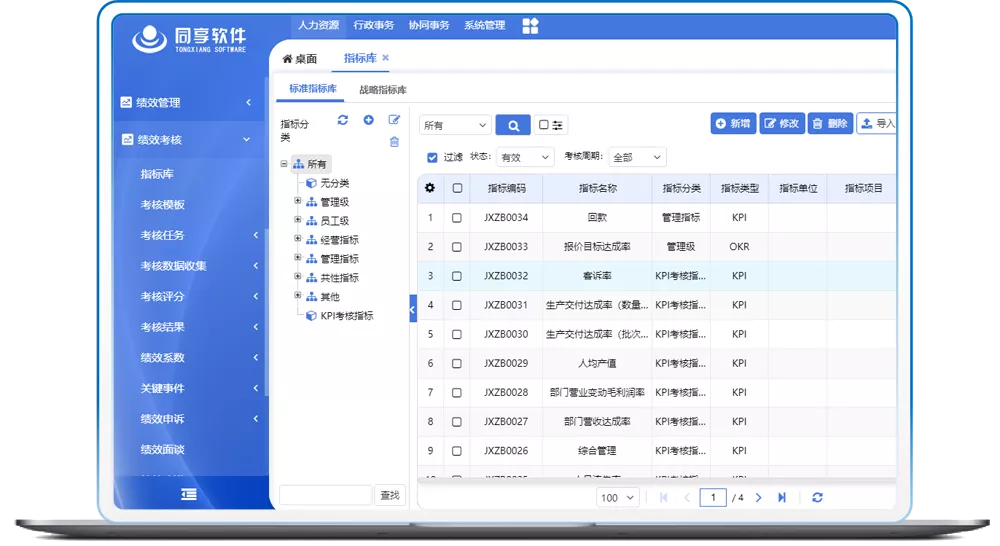Screen dimensions: 1000x546
Task: Click the refresh icon in the category panel
Action: click(x=342, y=120)
